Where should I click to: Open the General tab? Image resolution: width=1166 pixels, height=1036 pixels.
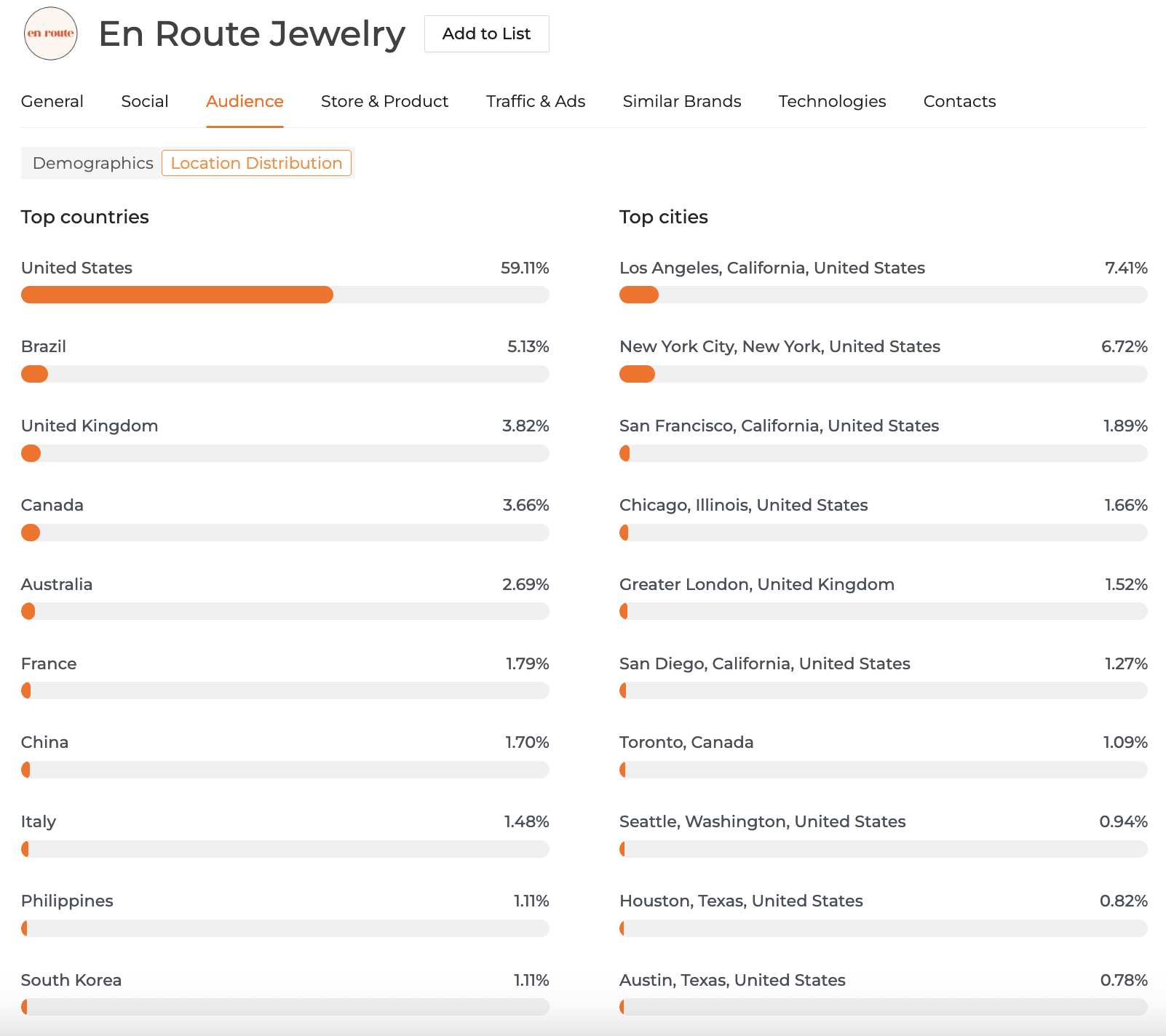coord(52,101)
